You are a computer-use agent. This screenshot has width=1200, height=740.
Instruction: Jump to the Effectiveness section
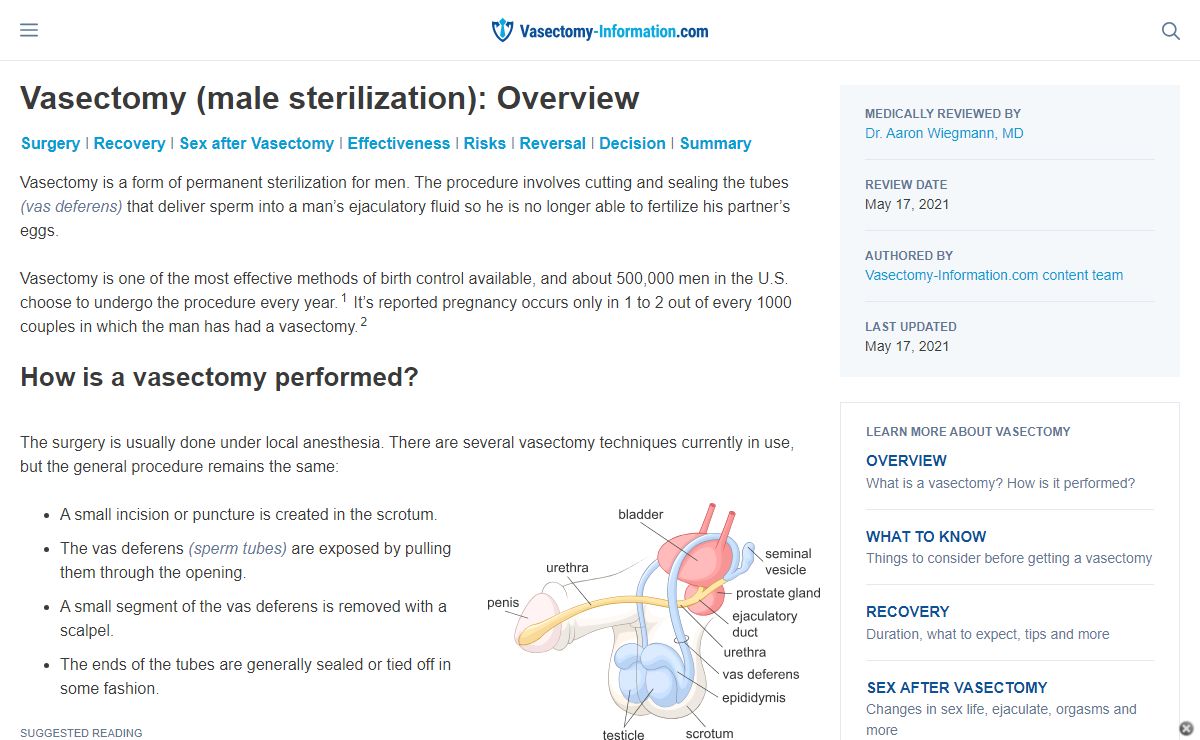point(399,143)
